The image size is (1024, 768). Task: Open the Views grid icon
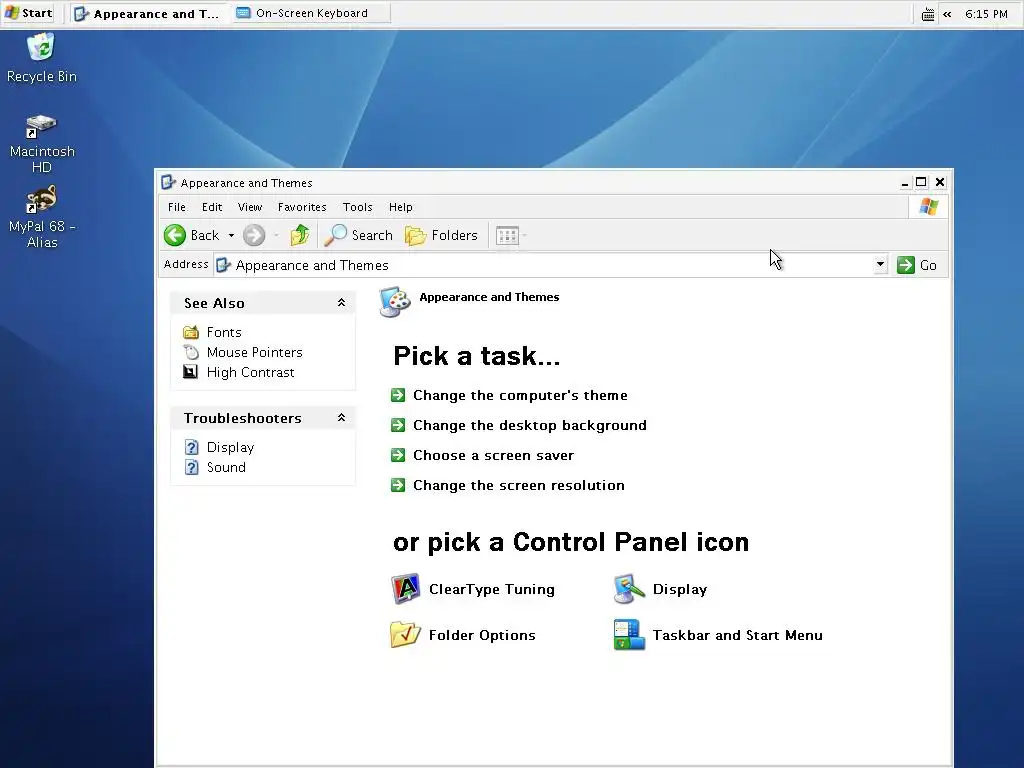pos(507,235)
